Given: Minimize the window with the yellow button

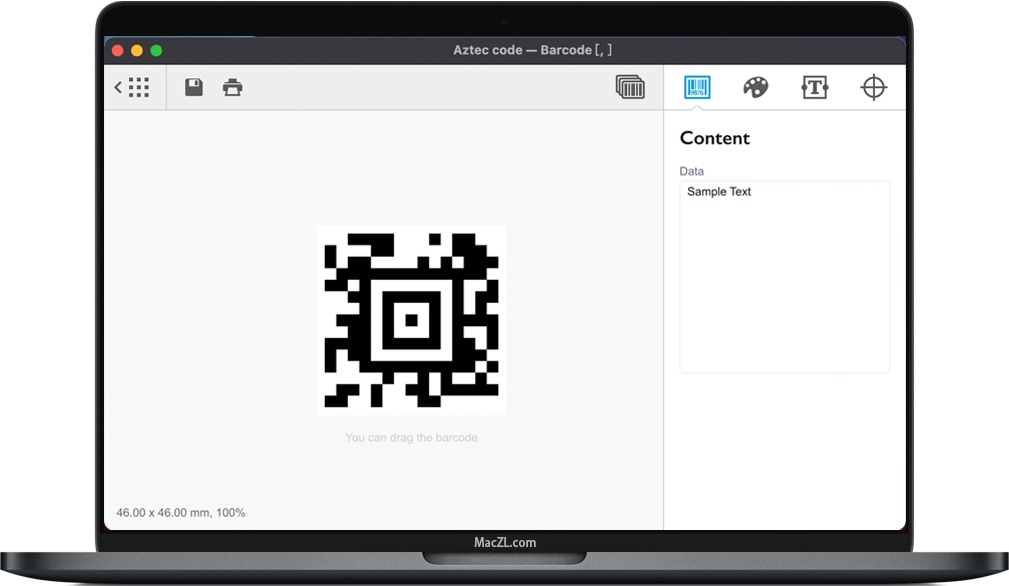Looking at the screenshot, I should (x=134, y=48).
